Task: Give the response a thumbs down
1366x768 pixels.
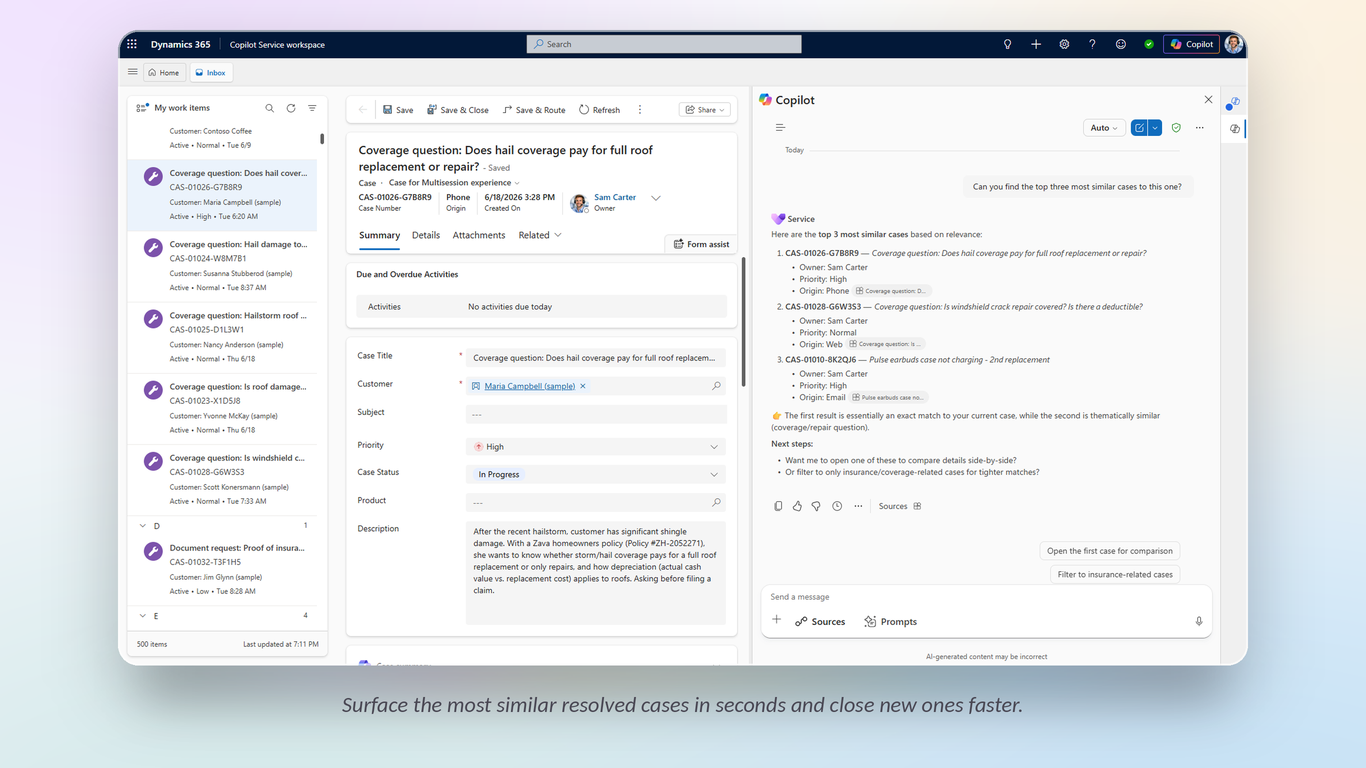Action: coord(816,506)
